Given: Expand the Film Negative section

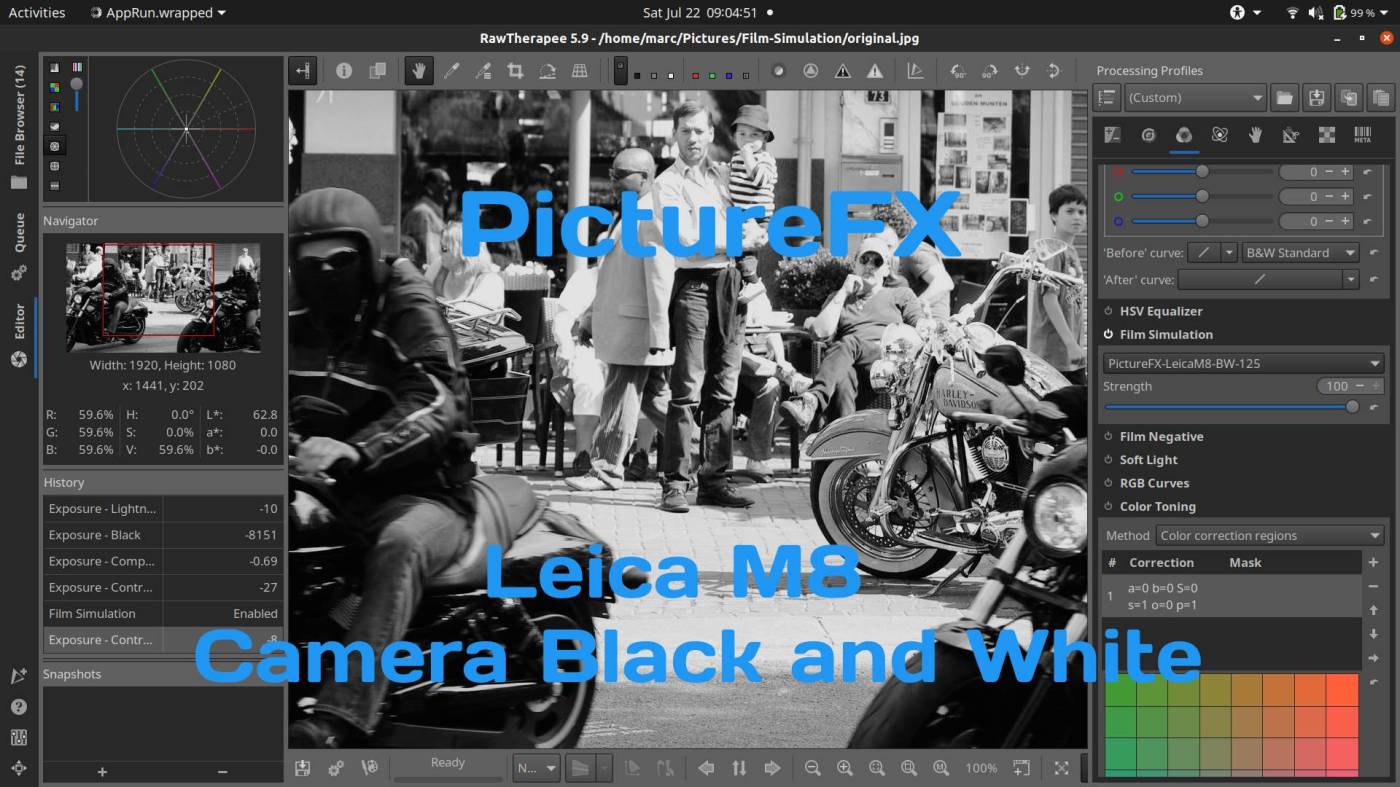Looking at the screenshot, I should (1161, 437).
